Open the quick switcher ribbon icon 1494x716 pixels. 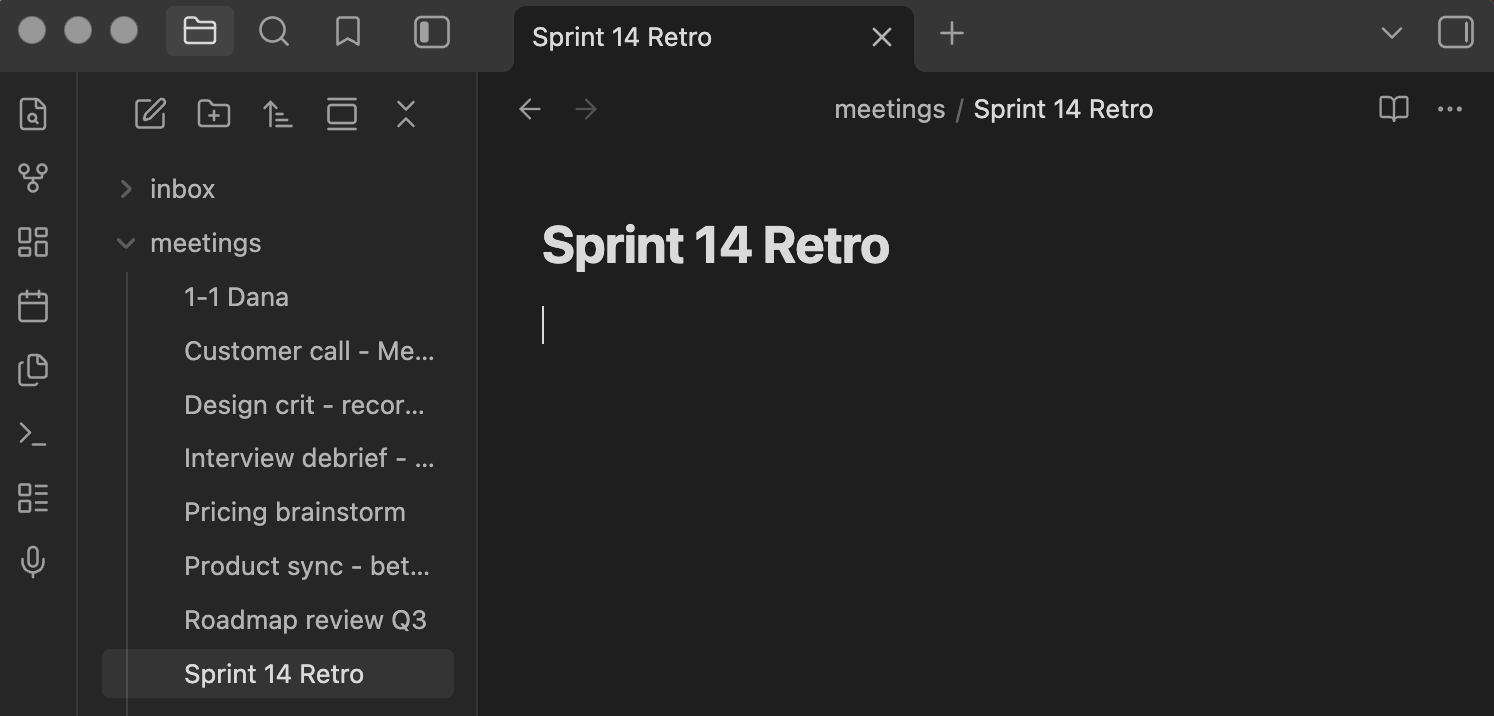[x=33, y=115]
